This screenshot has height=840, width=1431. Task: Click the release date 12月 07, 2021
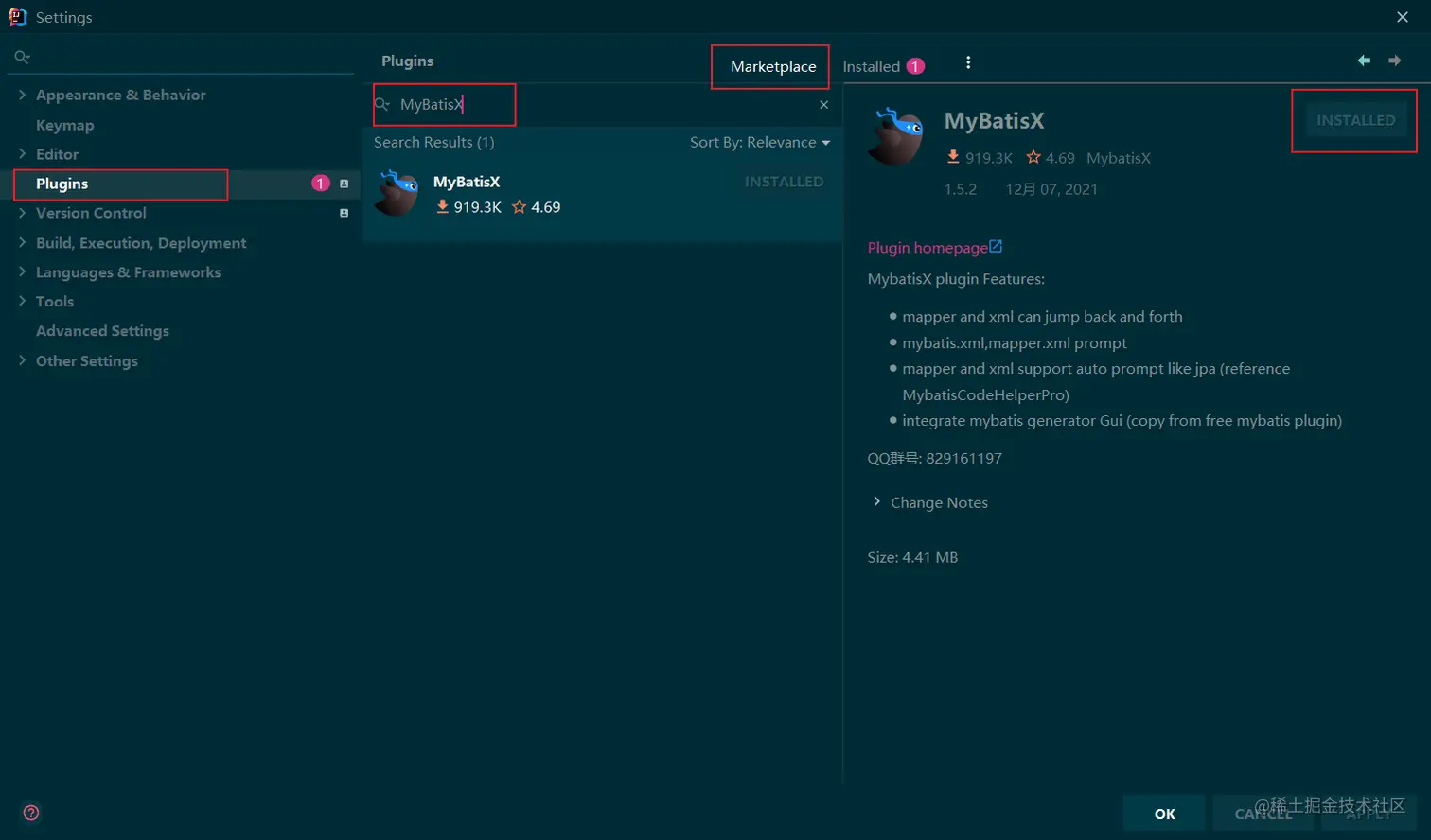click(x=1051, y=189)
